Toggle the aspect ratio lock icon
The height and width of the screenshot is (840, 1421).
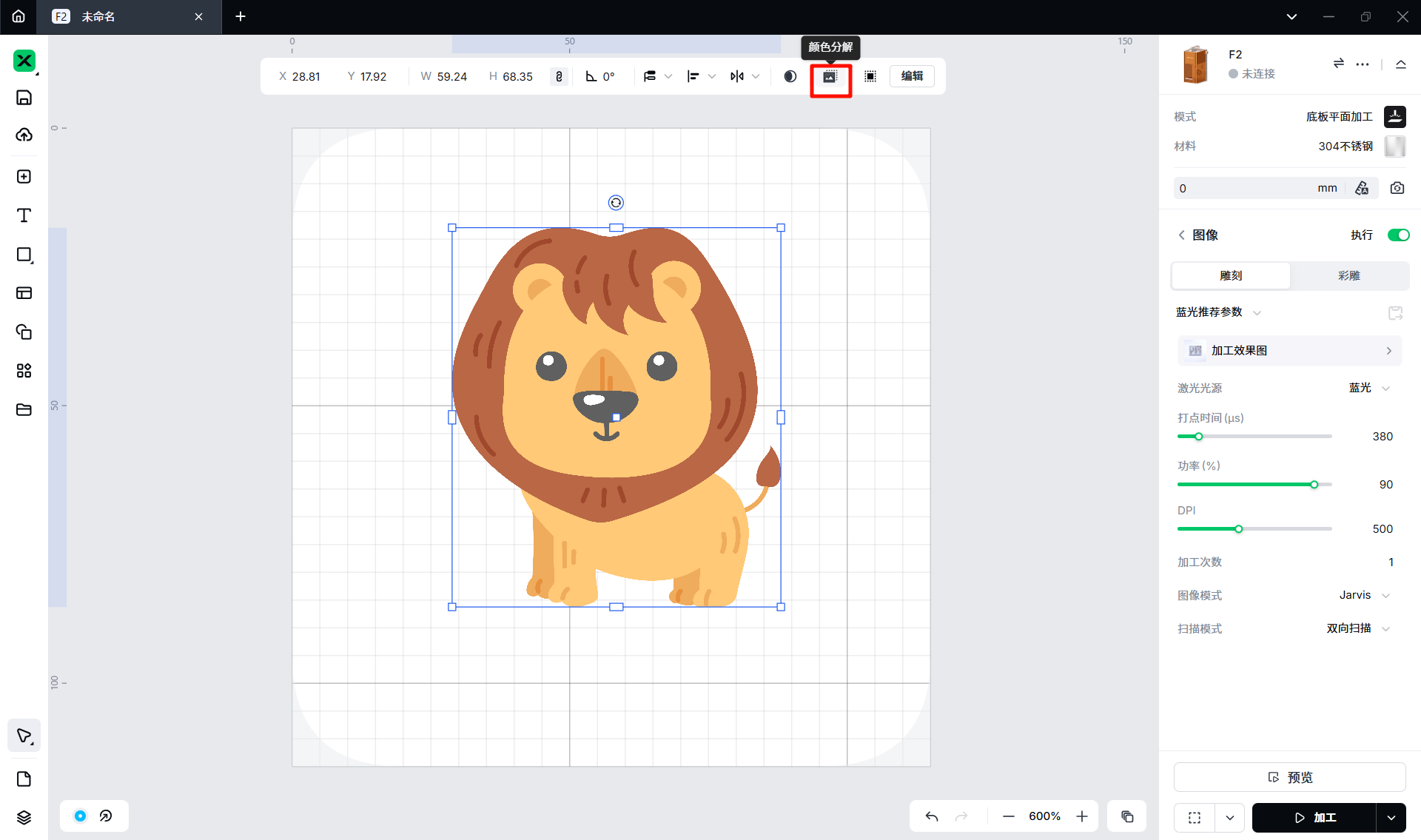click(559, 76)
